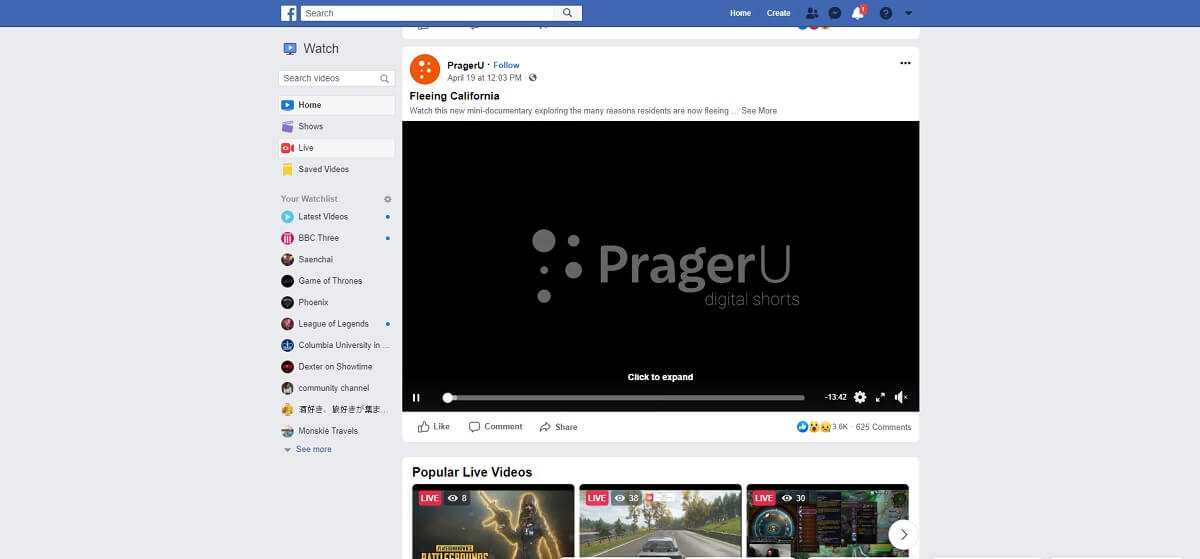Open the Create menu in the top bar
Viewport: 1200px width, 559px height.
[x=778, y=13]
